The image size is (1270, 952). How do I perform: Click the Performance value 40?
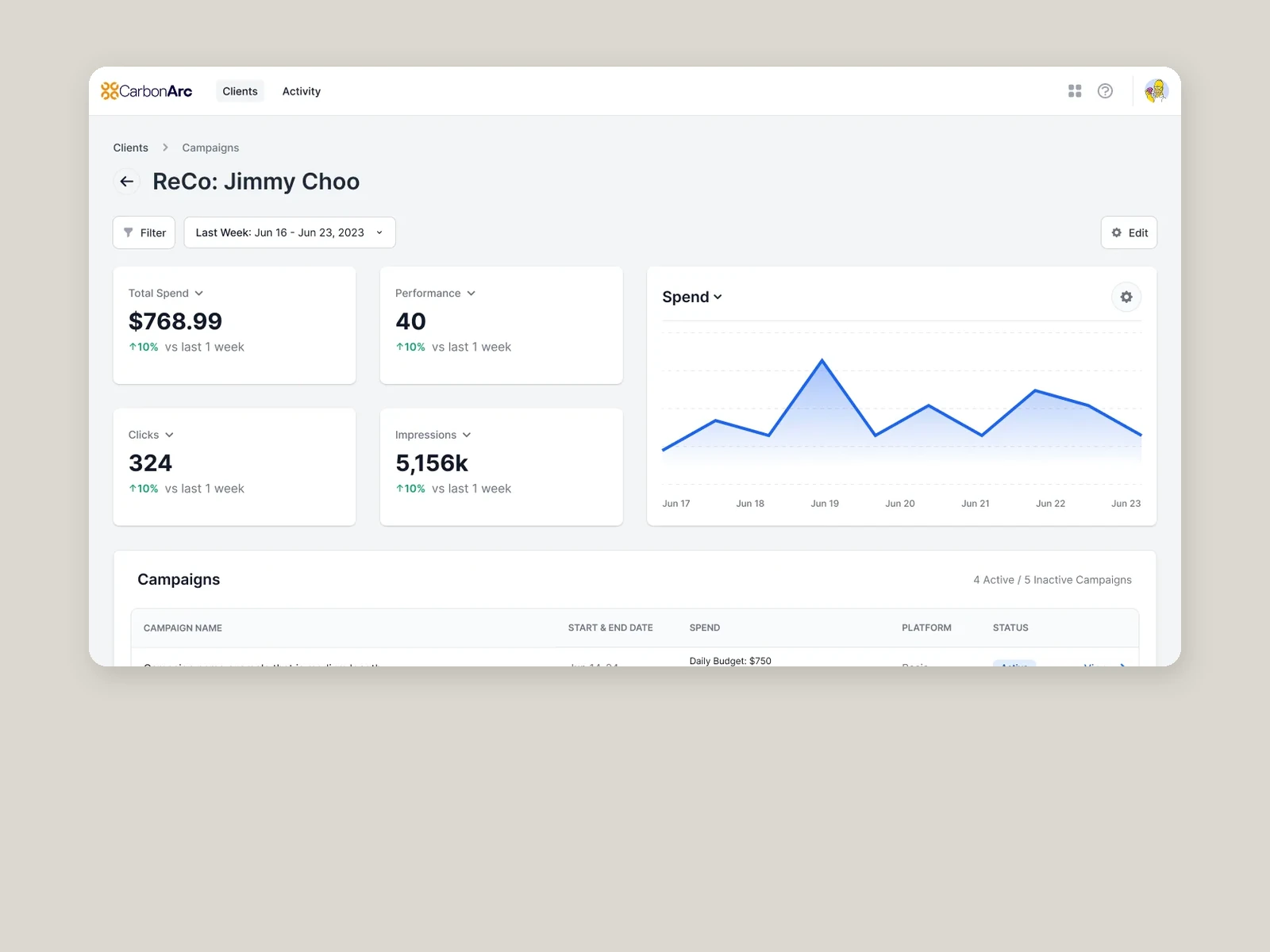point(410,321)
